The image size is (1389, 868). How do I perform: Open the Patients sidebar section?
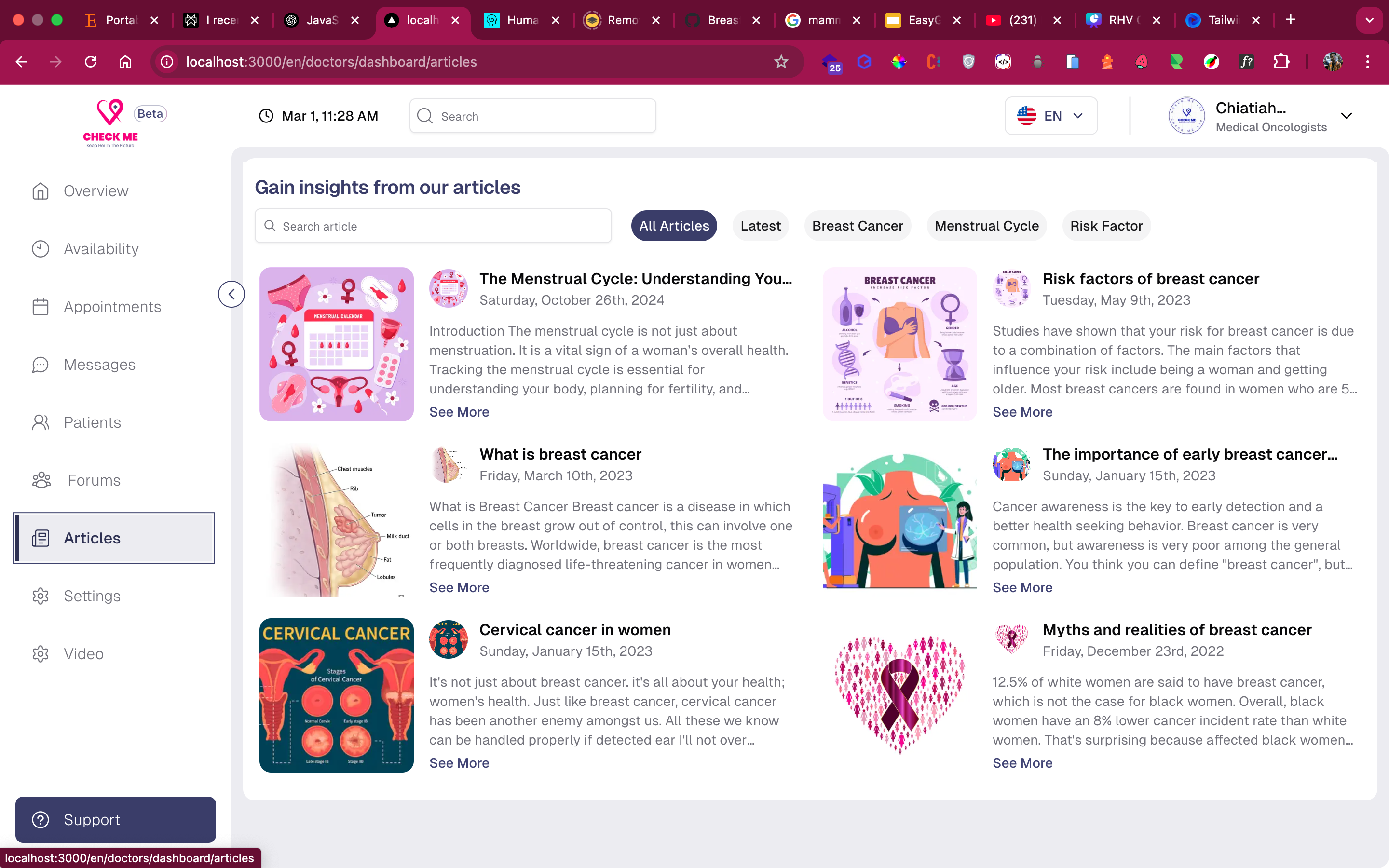point(92,422)
